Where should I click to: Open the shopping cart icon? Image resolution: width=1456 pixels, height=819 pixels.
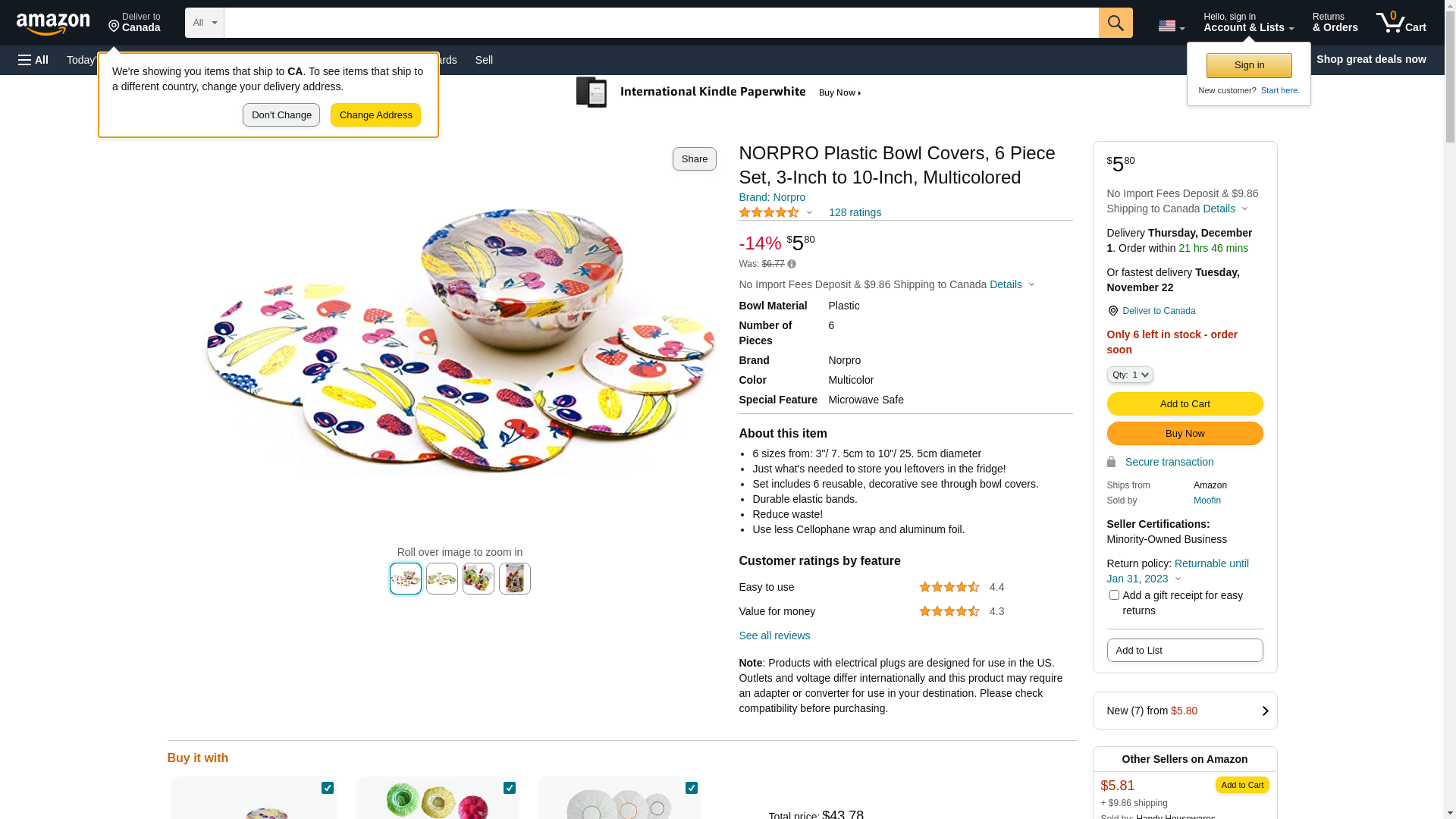click(x=1400, y=23)
